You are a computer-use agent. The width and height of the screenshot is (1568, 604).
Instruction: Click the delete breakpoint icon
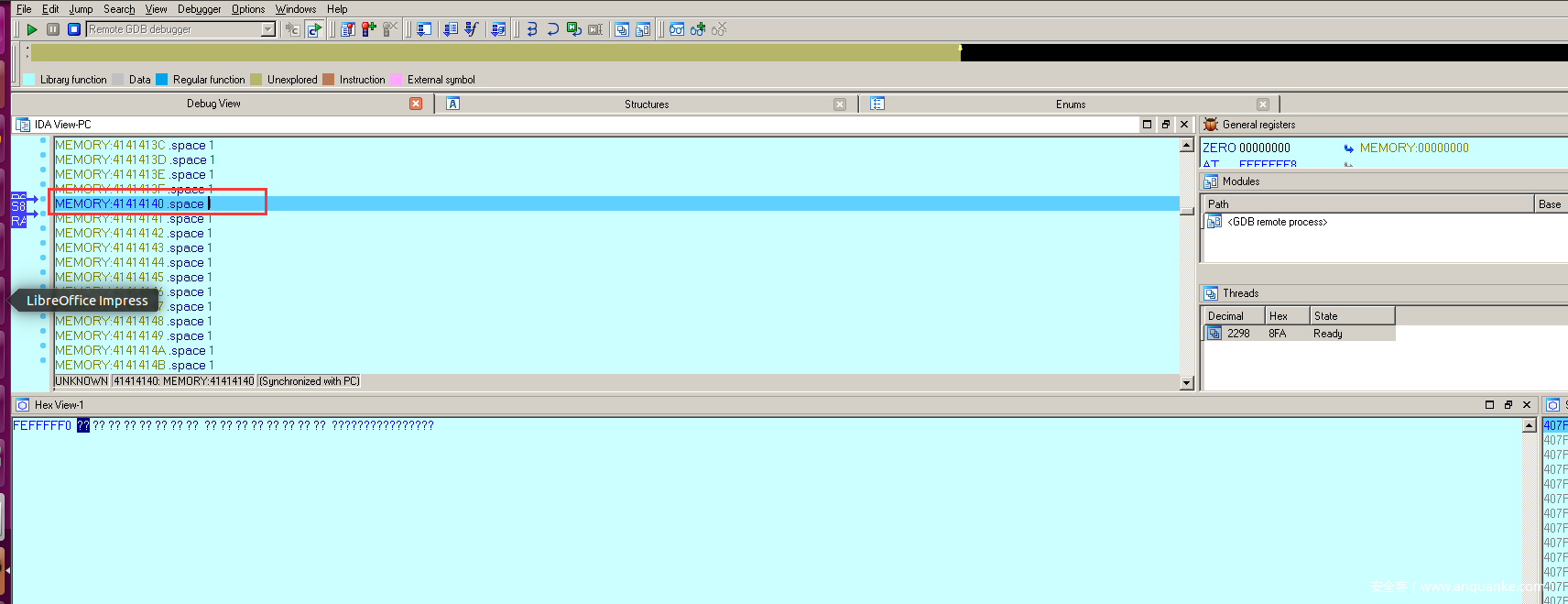click(390, 29)
